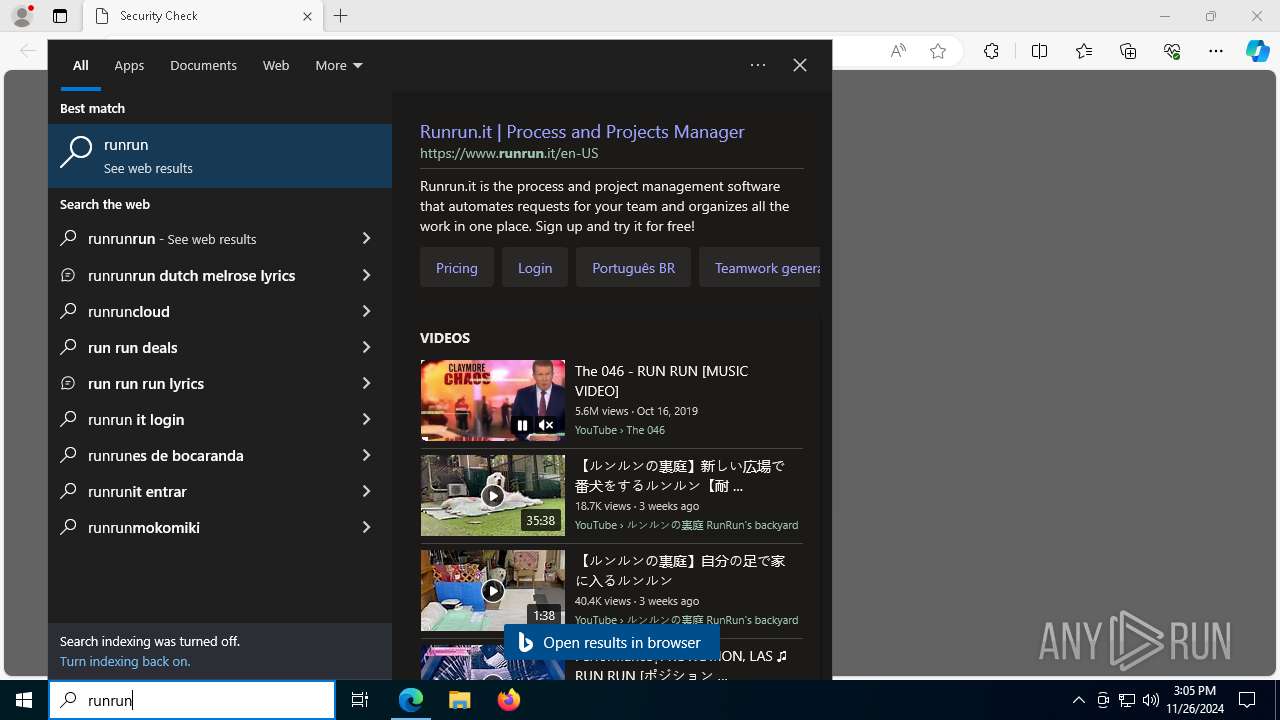
Task: Open Edge tab actions menu icon
Action: 60,16
